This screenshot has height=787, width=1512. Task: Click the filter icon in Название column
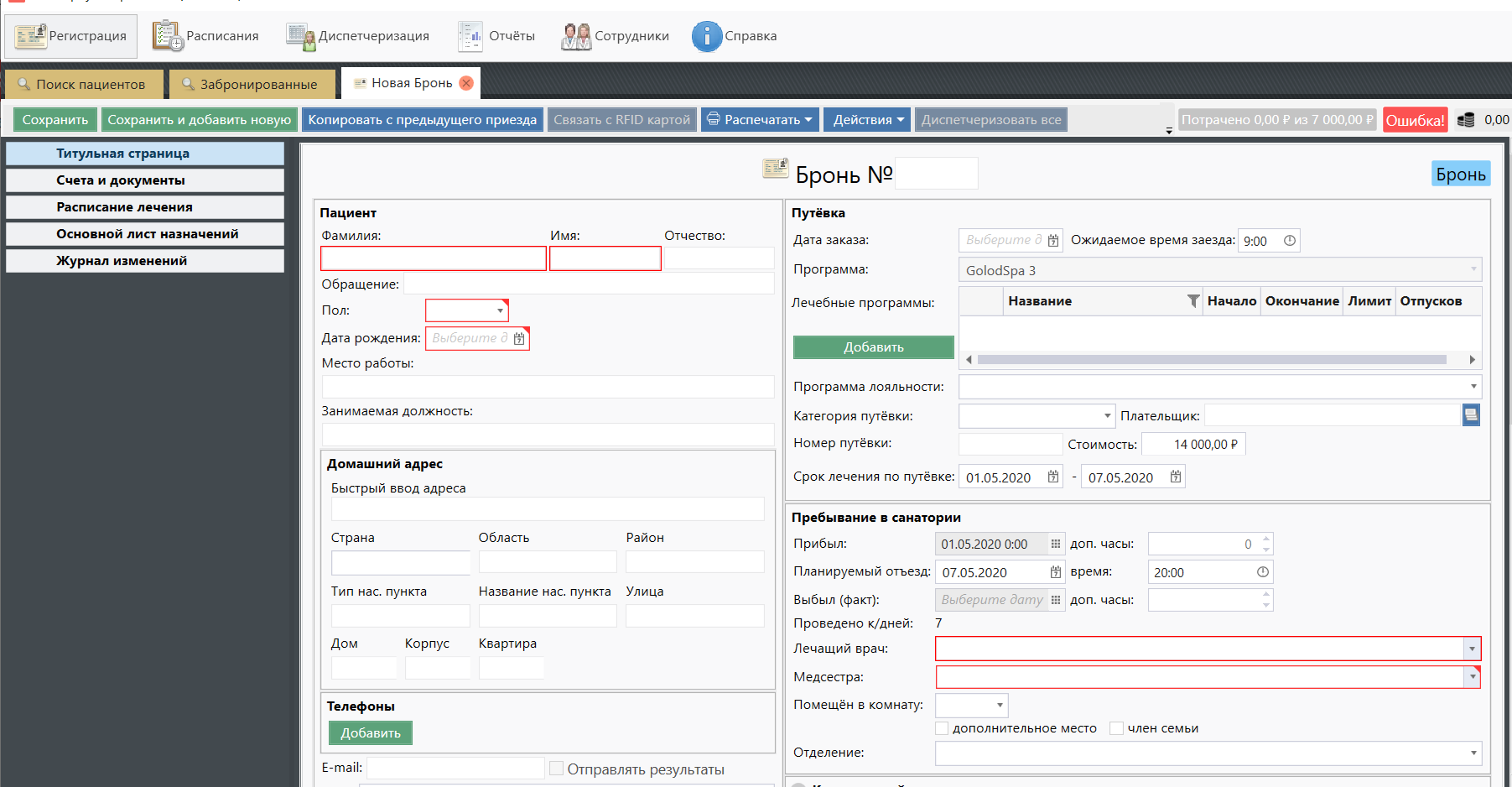click(1192, 301)
